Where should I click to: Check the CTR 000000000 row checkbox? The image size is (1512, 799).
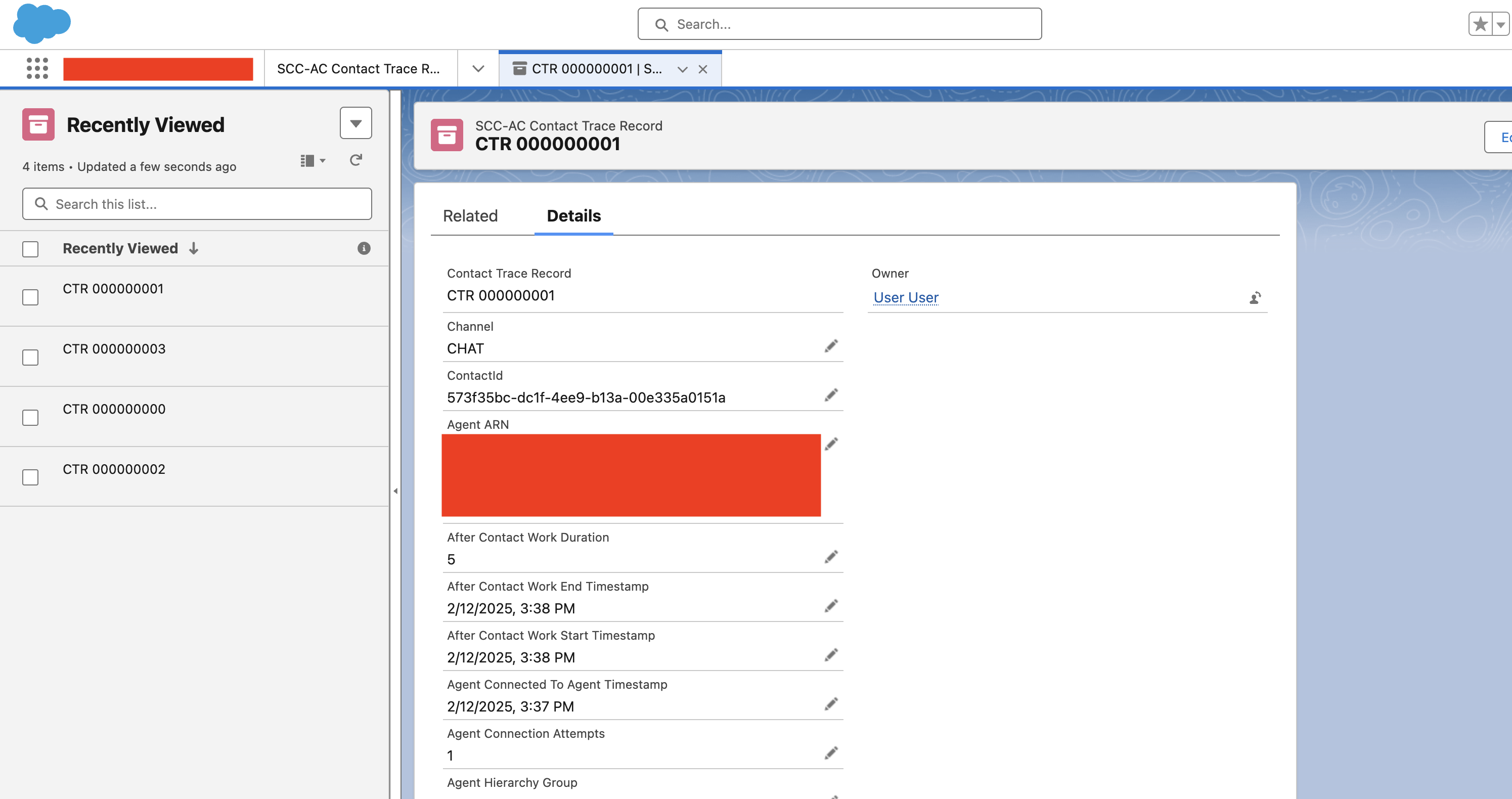[x=30, y=417]
